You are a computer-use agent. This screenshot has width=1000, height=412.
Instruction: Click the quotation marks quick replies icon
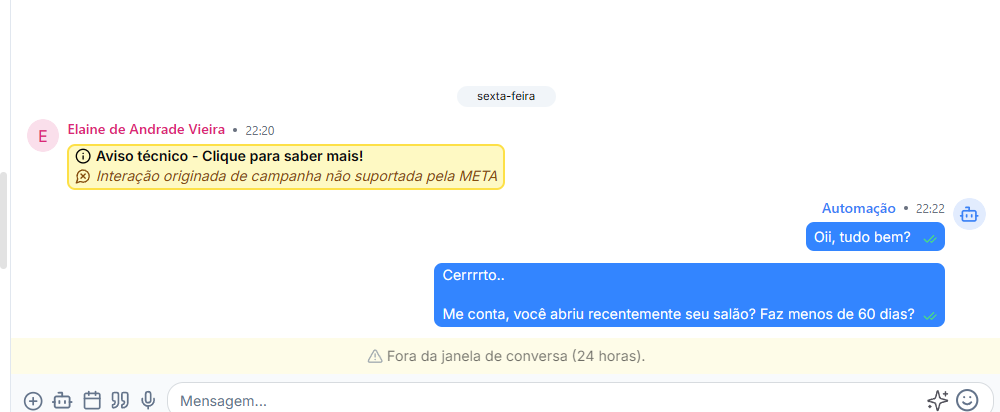pyautogui.click(x=120, y=401)
